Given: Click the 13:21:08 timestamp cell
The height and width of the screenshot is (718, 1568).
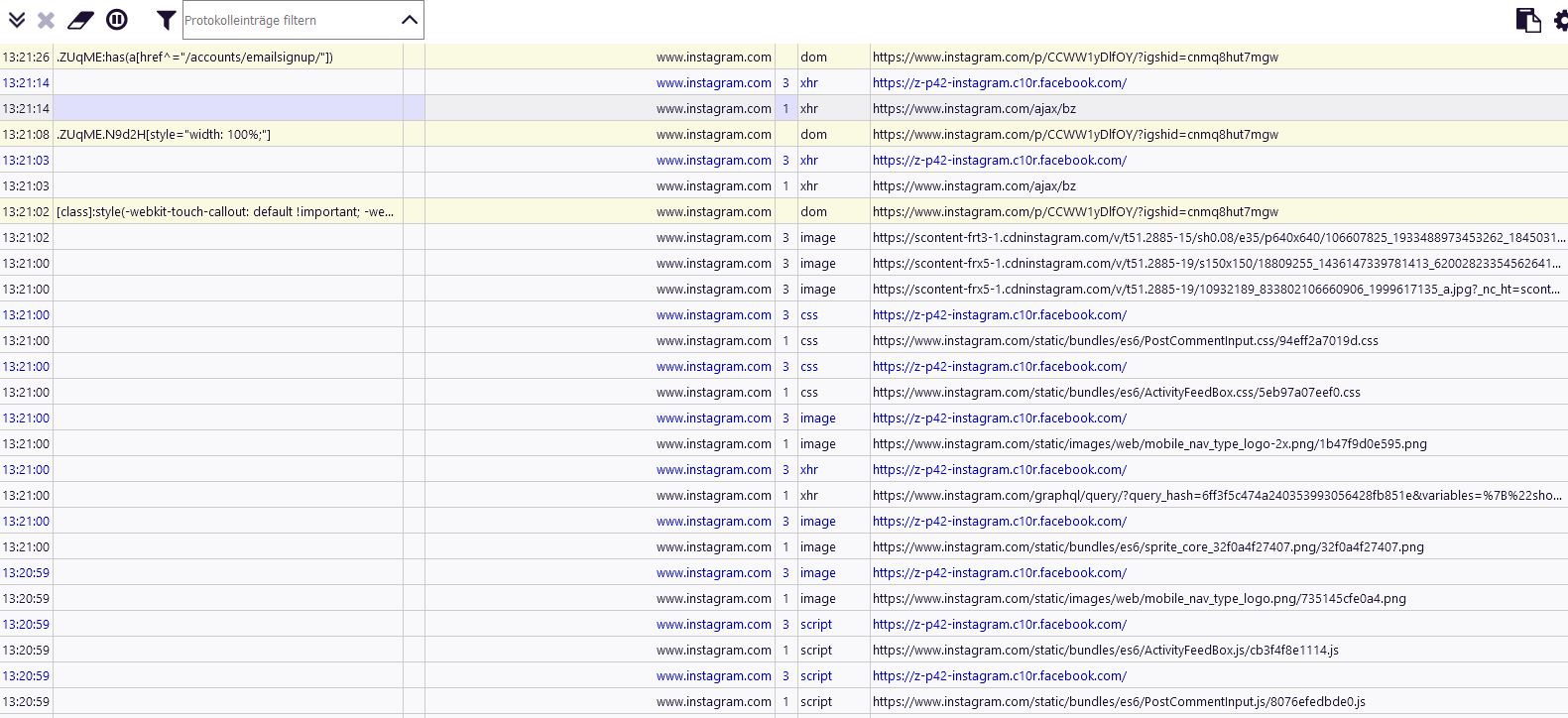Looking at the screenshot, I should click(26, 134).
